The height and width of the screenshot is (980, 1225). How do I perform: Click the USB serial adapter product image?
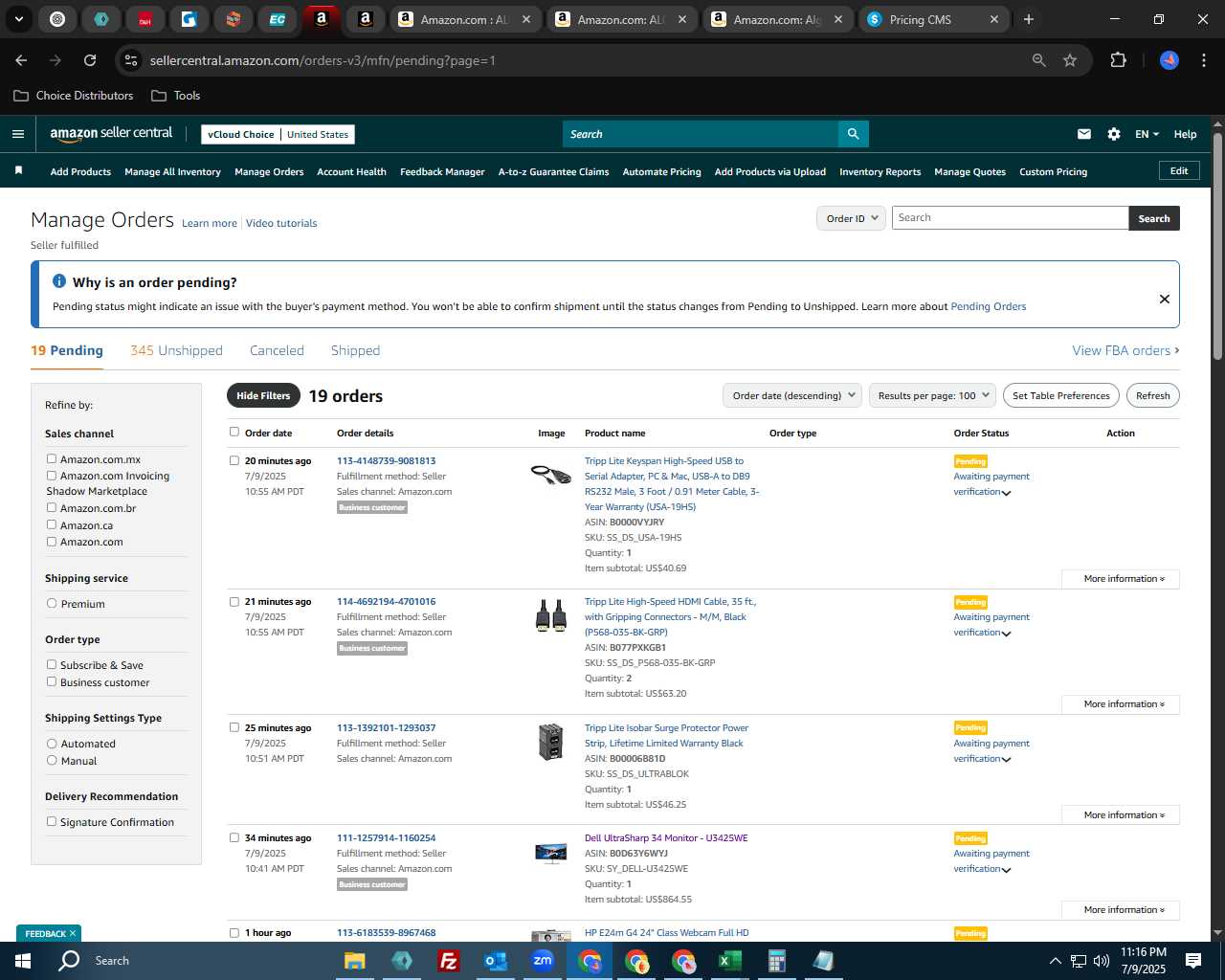(550, 473)
